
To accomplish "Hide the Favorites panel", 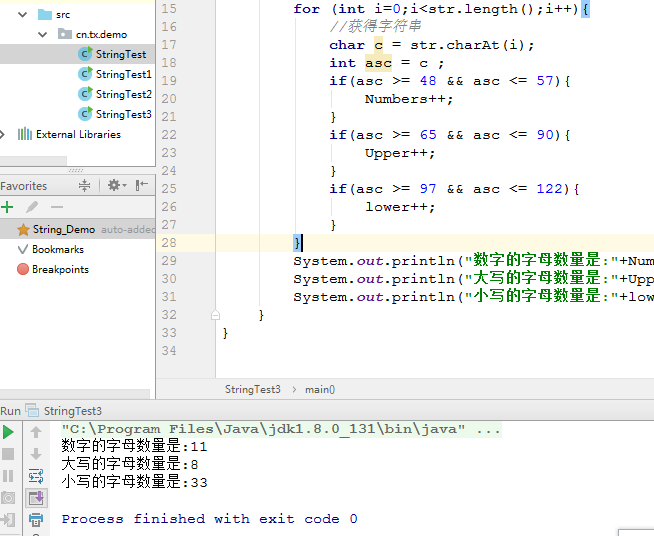I will click(142, 185).
